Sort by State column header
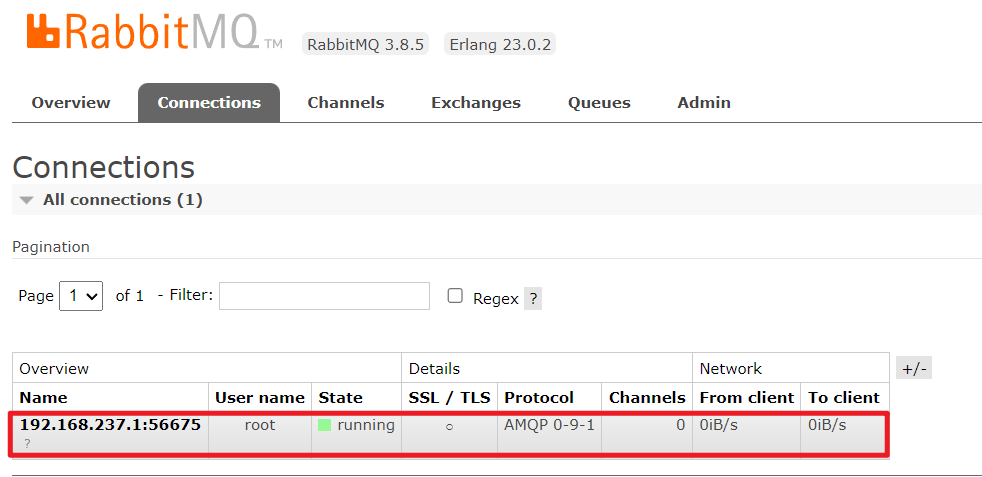This screenshot has height=477, width=982. click(341, 398)
